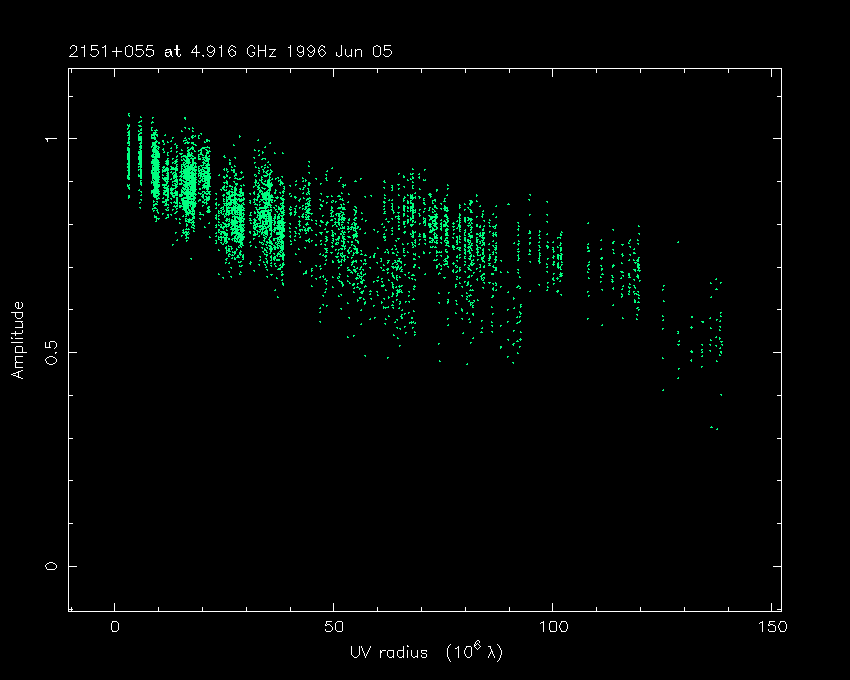Click the 'Amplitude' y-axis label

(x=17, y=340)
